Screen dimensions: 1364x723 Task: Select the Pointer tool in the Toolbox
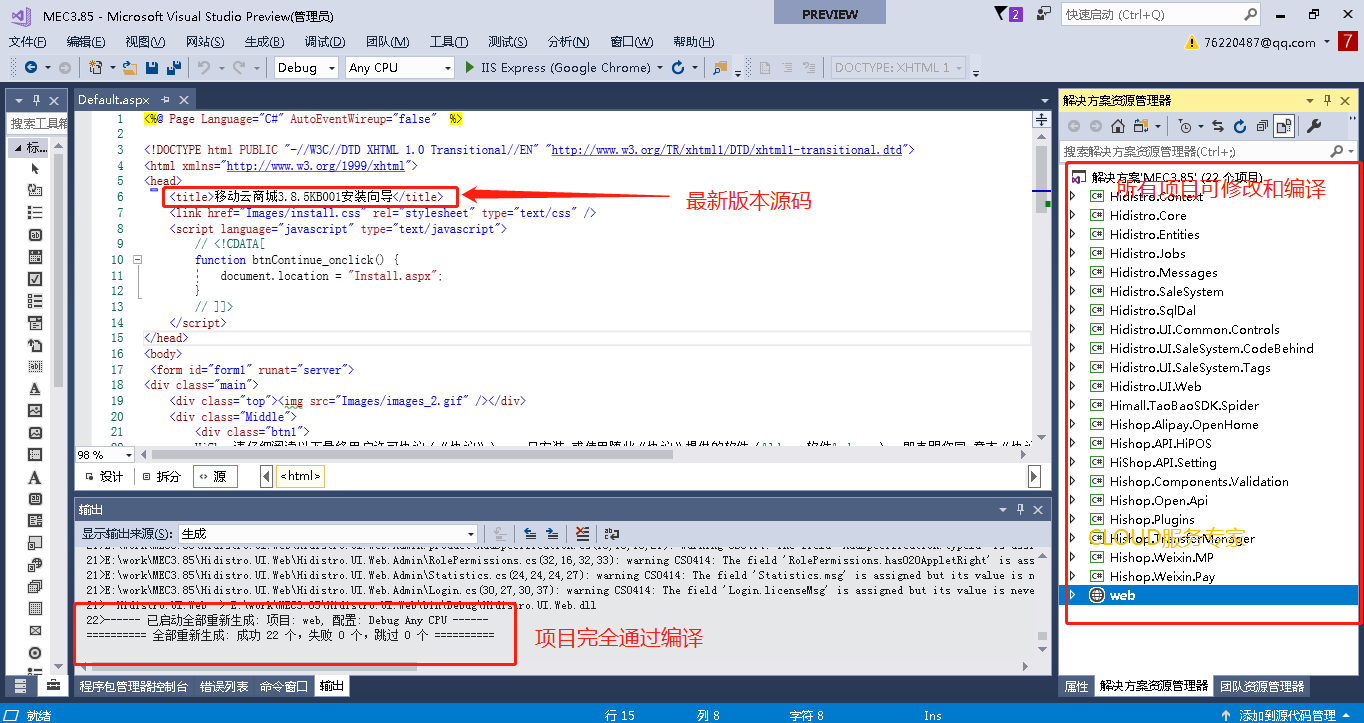click(35, 167)
